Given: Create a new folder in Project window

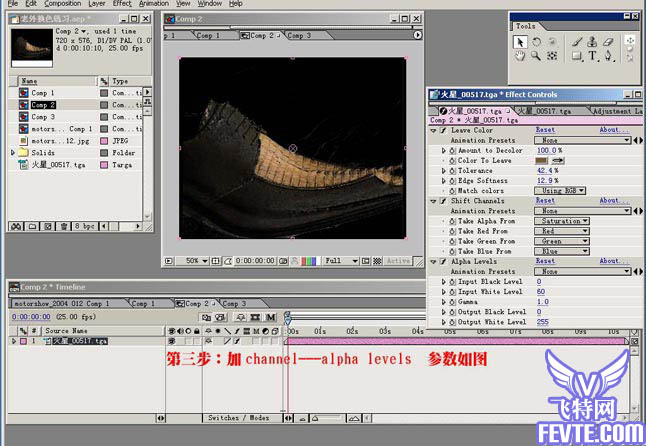Looking at the screenshot, I should click(x=32, y=226).
